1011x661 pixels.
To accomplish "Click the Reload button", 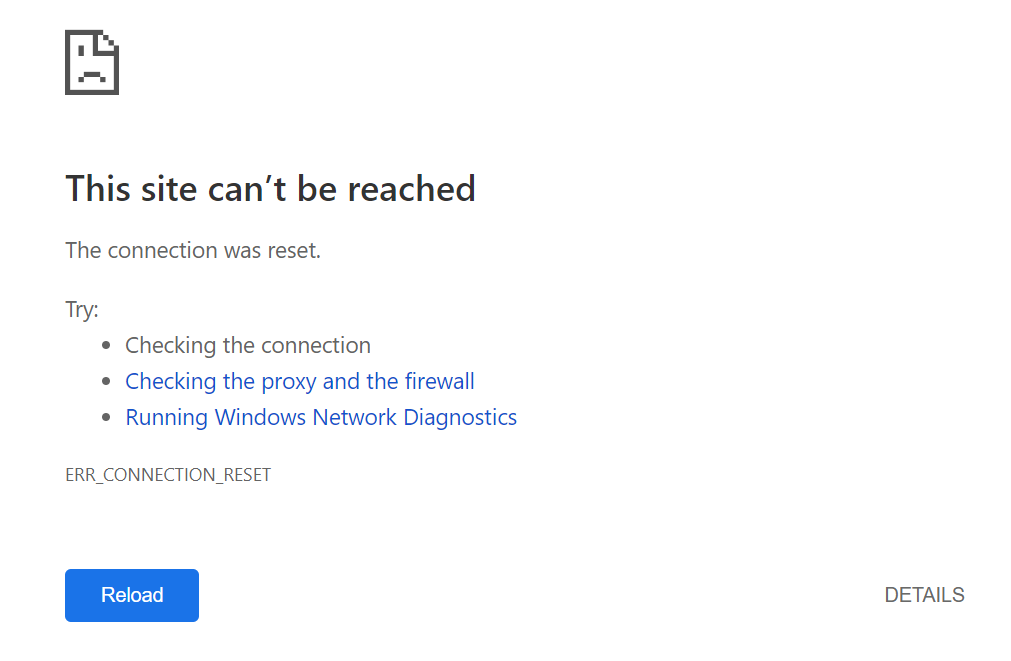I will pos(132,595).
